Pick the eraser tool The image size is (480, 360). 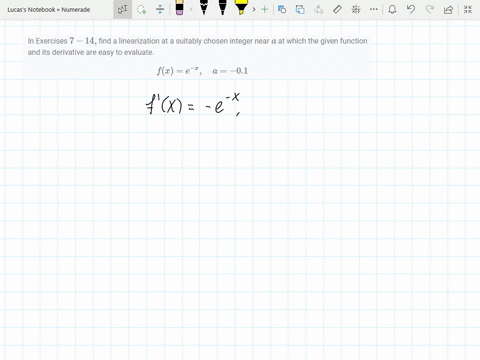tap(179, 8)
